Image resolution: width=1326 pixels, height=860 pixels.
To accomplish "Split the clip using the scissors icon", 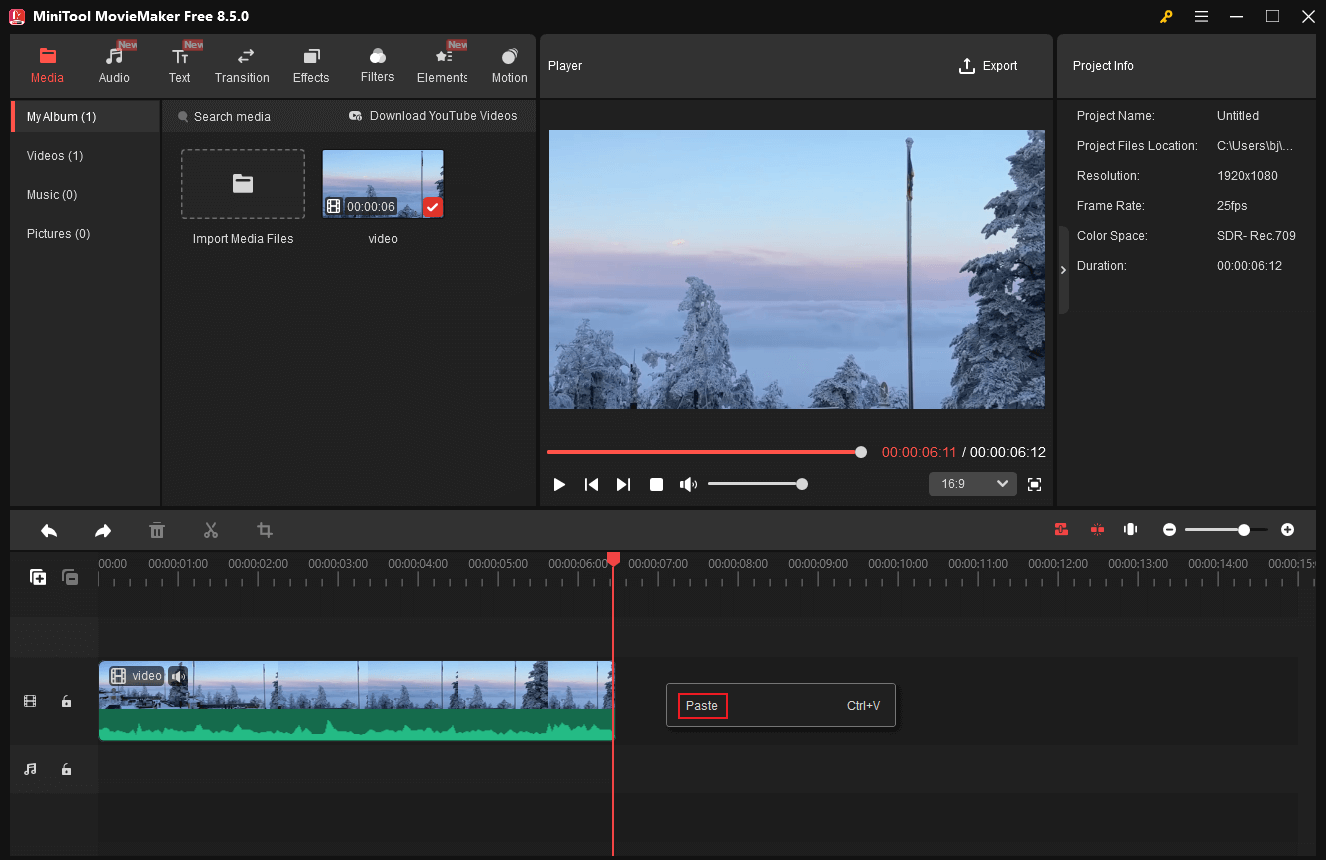I will (x=211, y=530).
